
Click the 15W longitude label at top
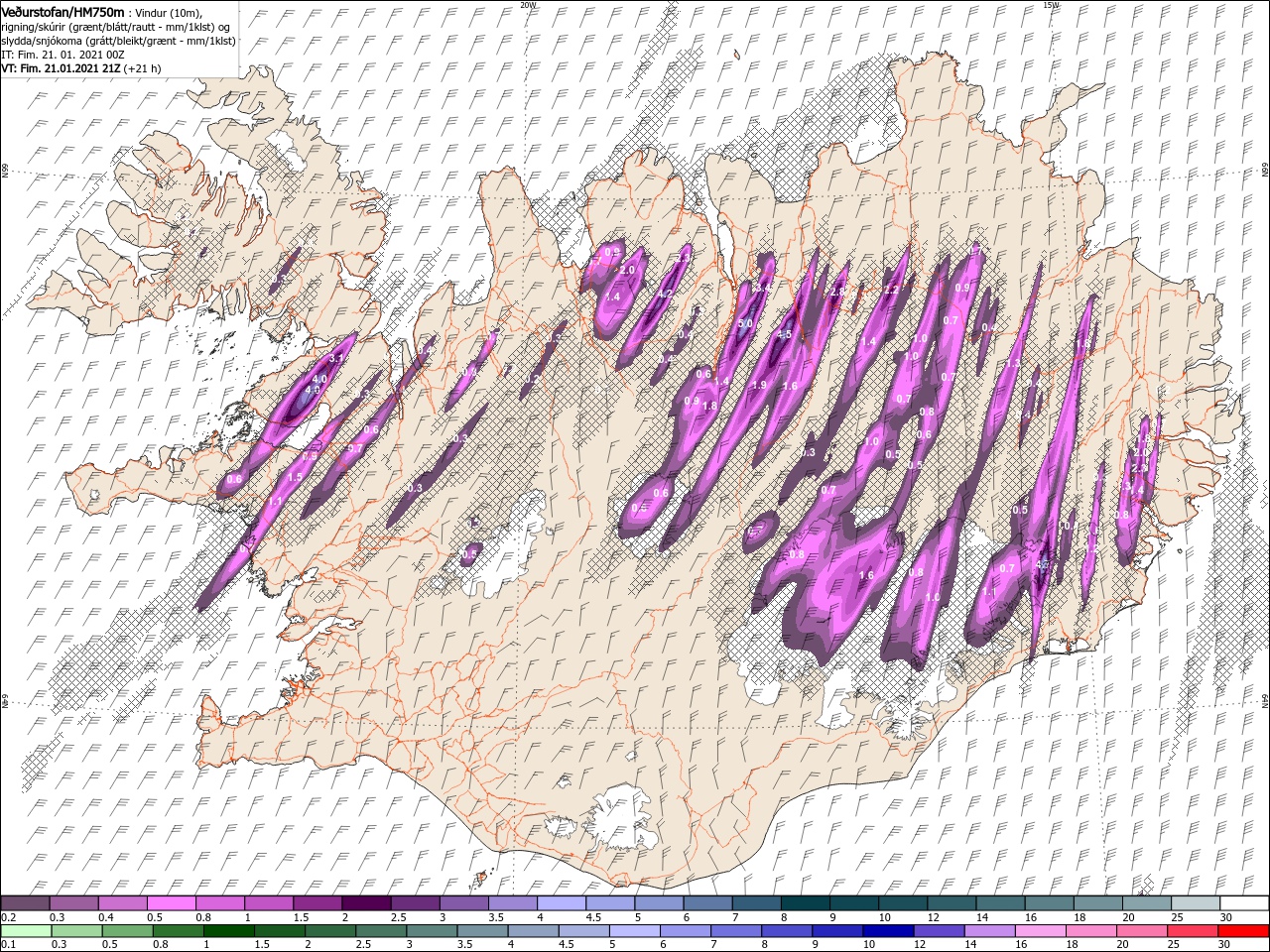coord(1050,5)
